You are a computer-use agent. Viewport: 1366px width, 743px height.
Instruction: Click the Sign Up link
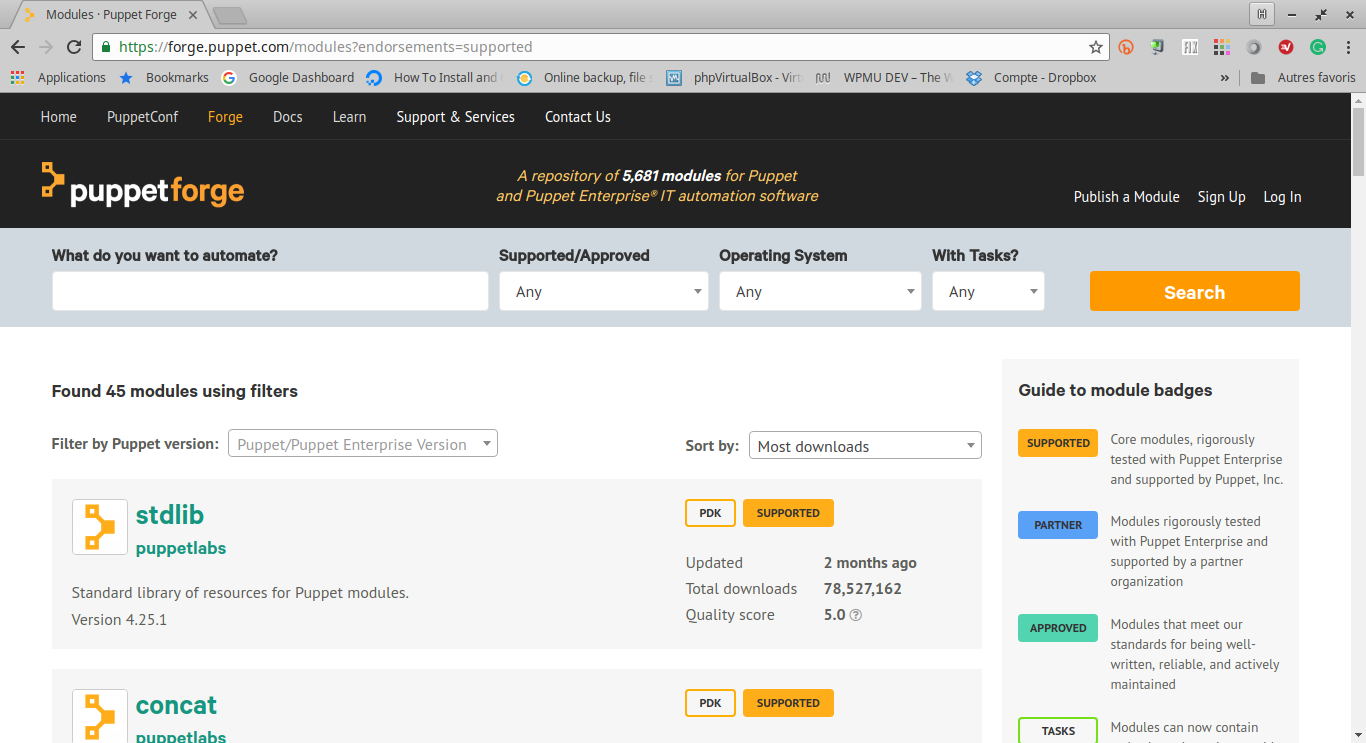(1222, 197)
